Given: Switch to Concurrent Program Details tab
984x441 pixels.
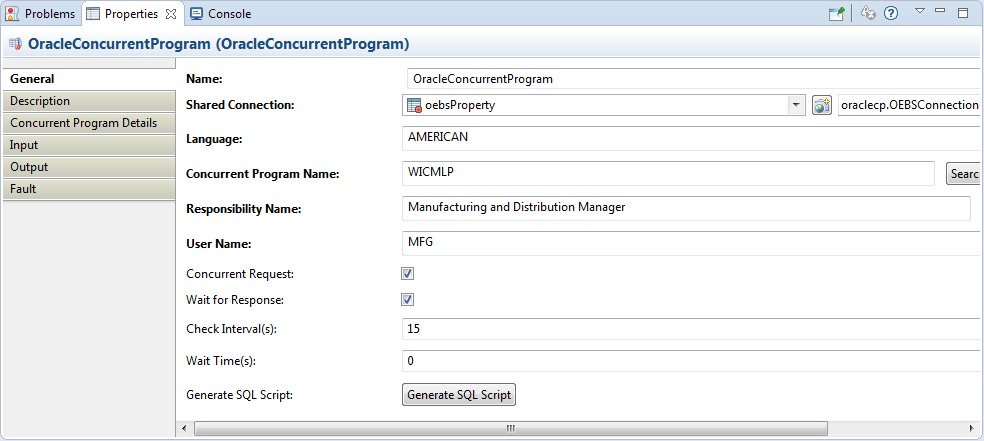Looking at the screenshot, I should [84, 123].
